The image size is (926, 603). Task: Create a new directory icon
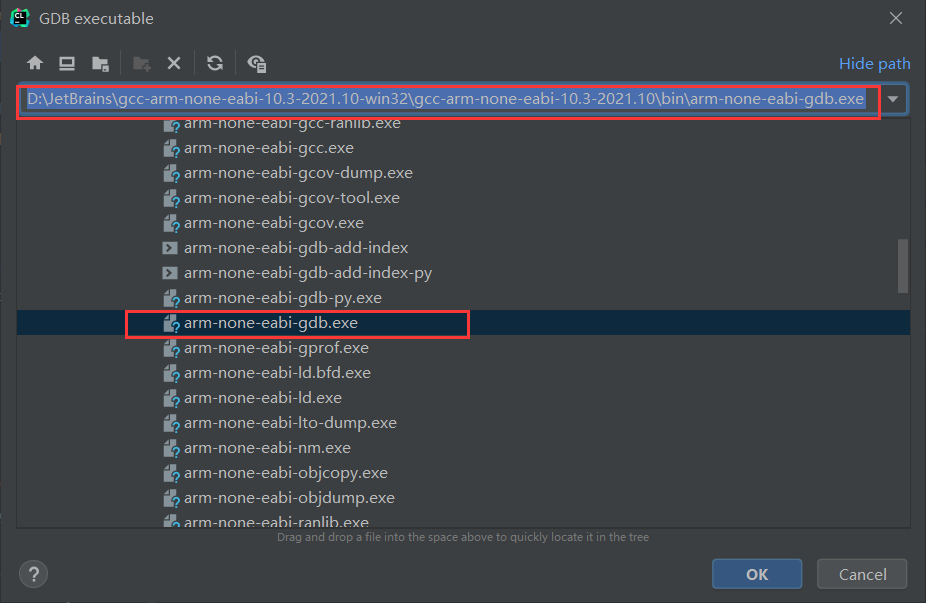(x=142, y=63)
